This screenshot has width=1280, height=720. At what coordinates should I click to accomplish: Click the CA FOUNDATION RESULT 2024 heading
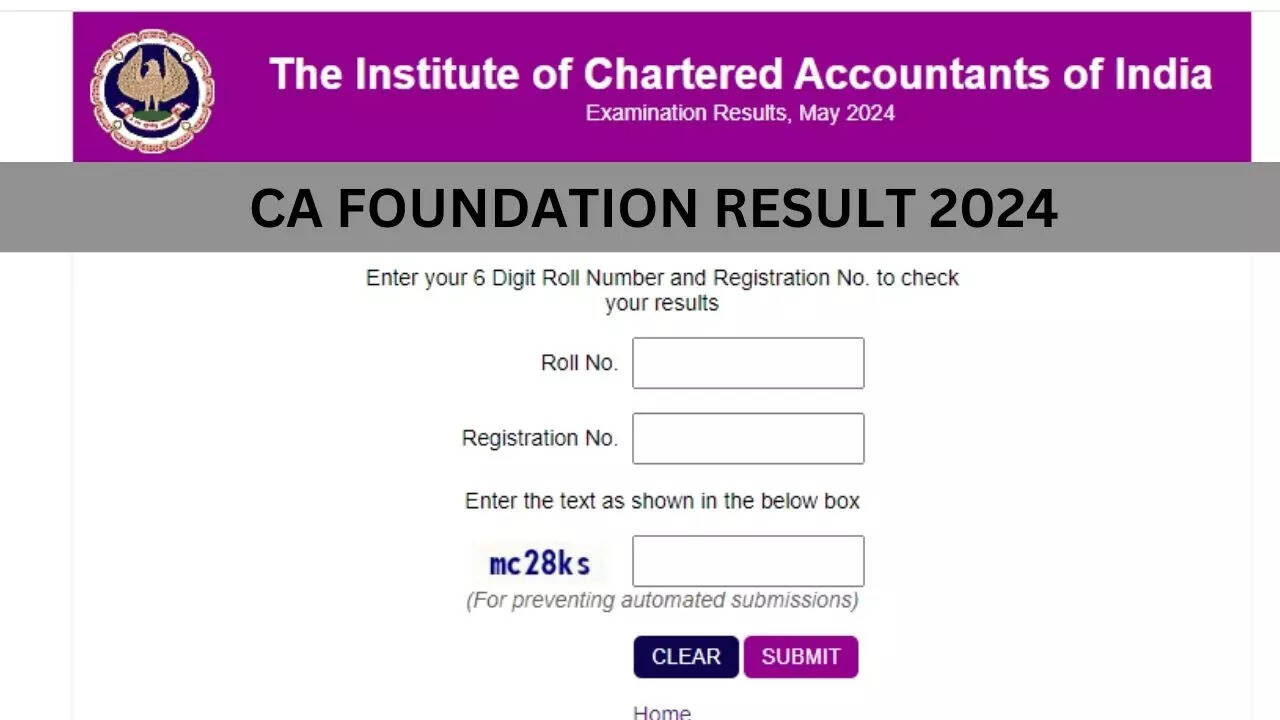[x=653, y=209]
